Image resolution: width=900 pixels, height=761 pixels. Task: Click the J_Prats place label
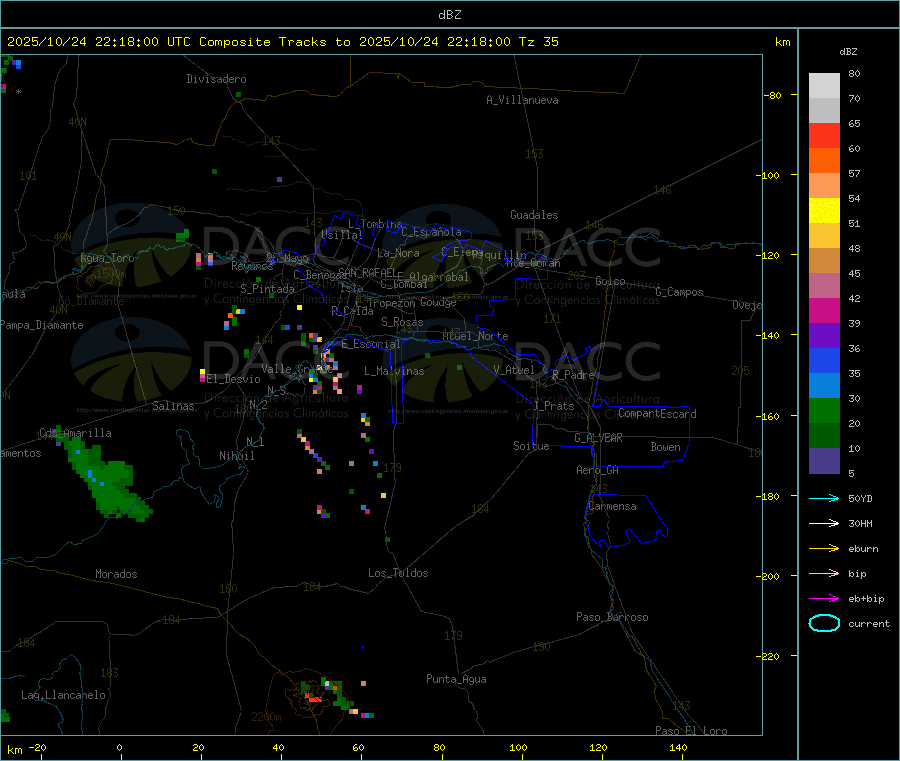(x=553, y=406)
